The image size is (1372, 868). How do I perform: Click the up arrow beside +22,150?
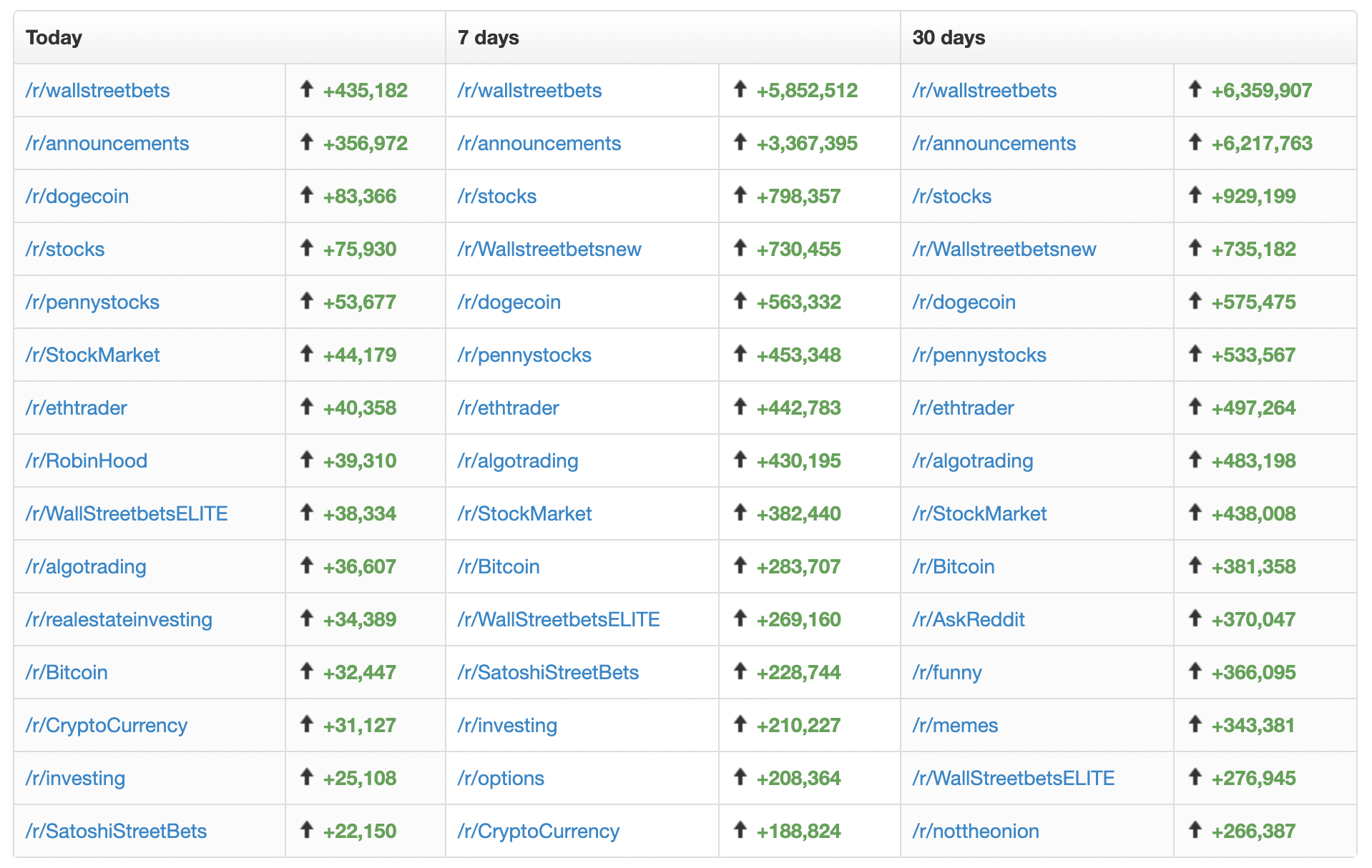[x=307, y=830]
